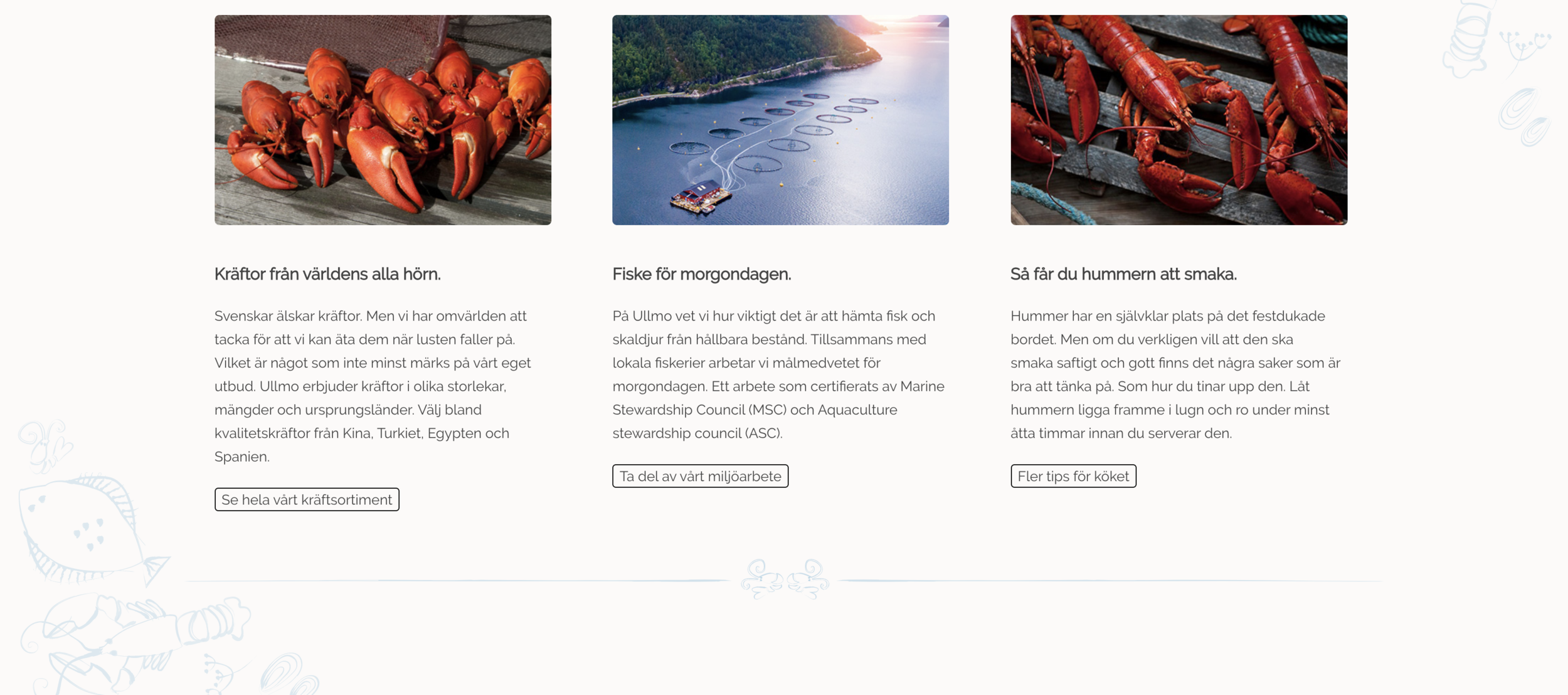Click heading 'Fiske för morgondagen.'

pyautogui.click(x=701, y=274)
